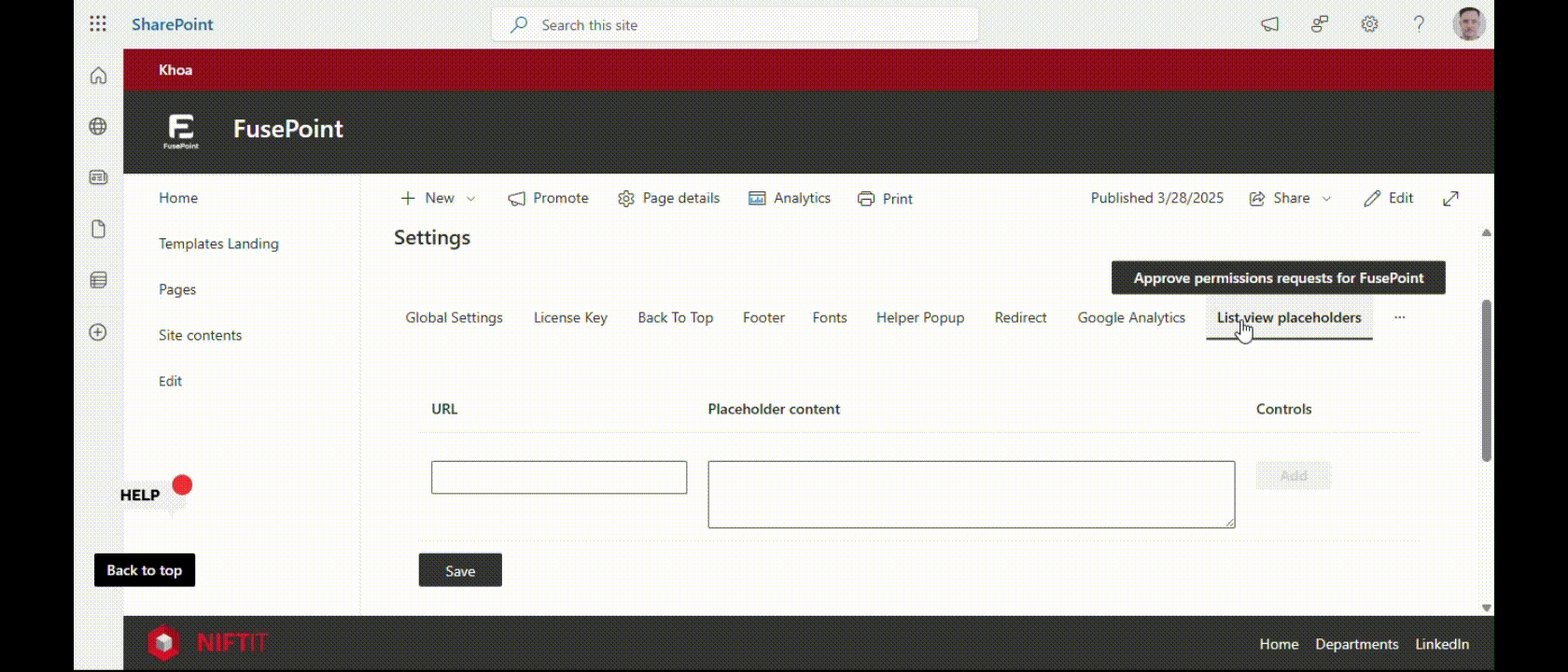Image resolution: width=1568 pixels, height=672 pixels.
Task: Click the megaphone notifications icon in header
Action: 1270,24
